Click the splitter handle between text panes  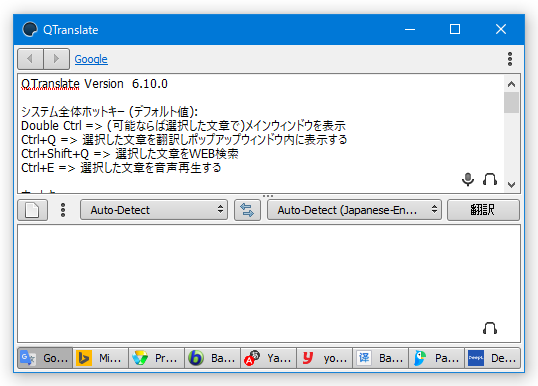tap(268, 196)
